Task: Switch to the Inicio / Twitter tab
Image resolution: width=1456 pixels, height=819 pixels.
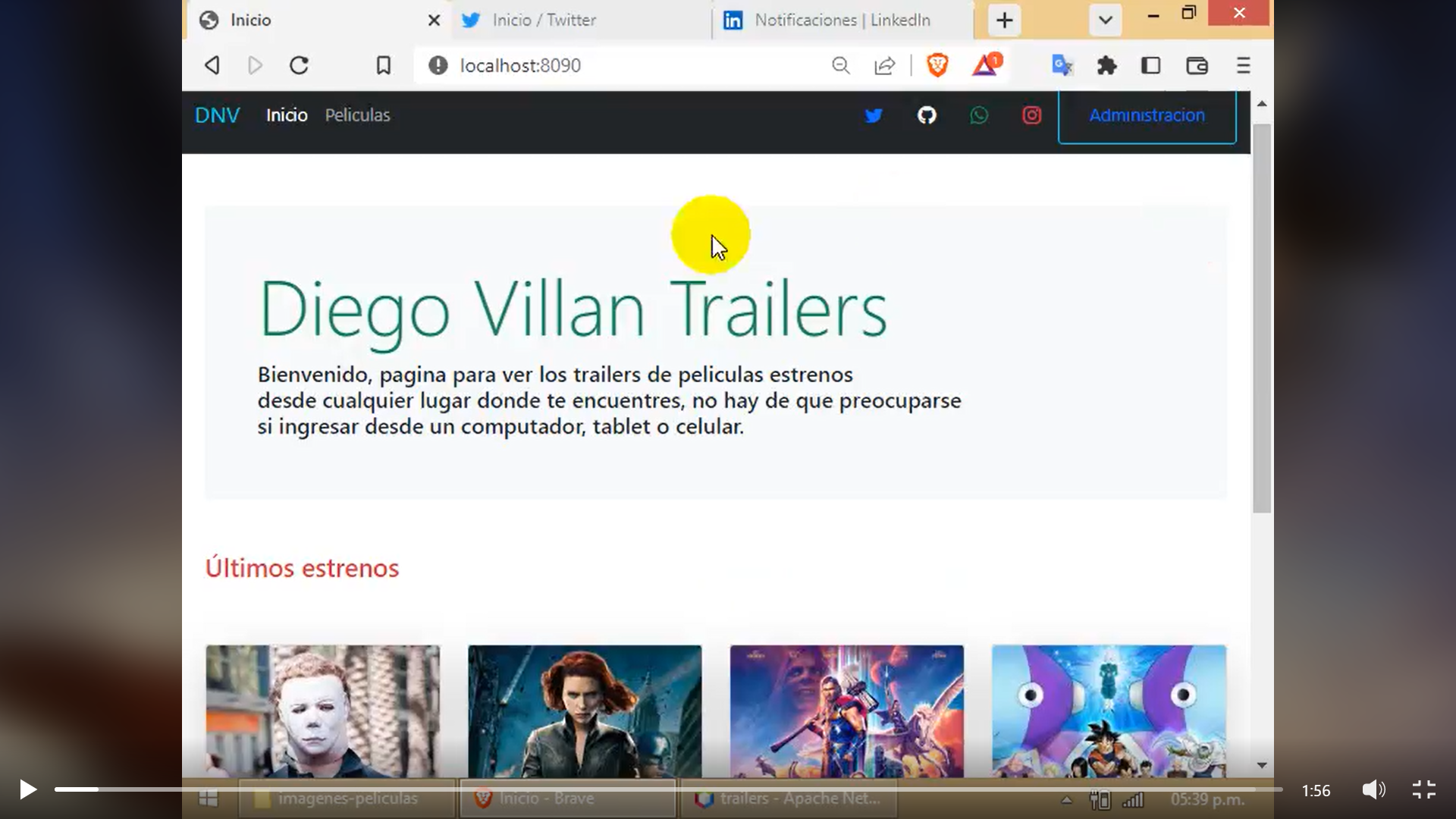Action: [x=543, y=20]
